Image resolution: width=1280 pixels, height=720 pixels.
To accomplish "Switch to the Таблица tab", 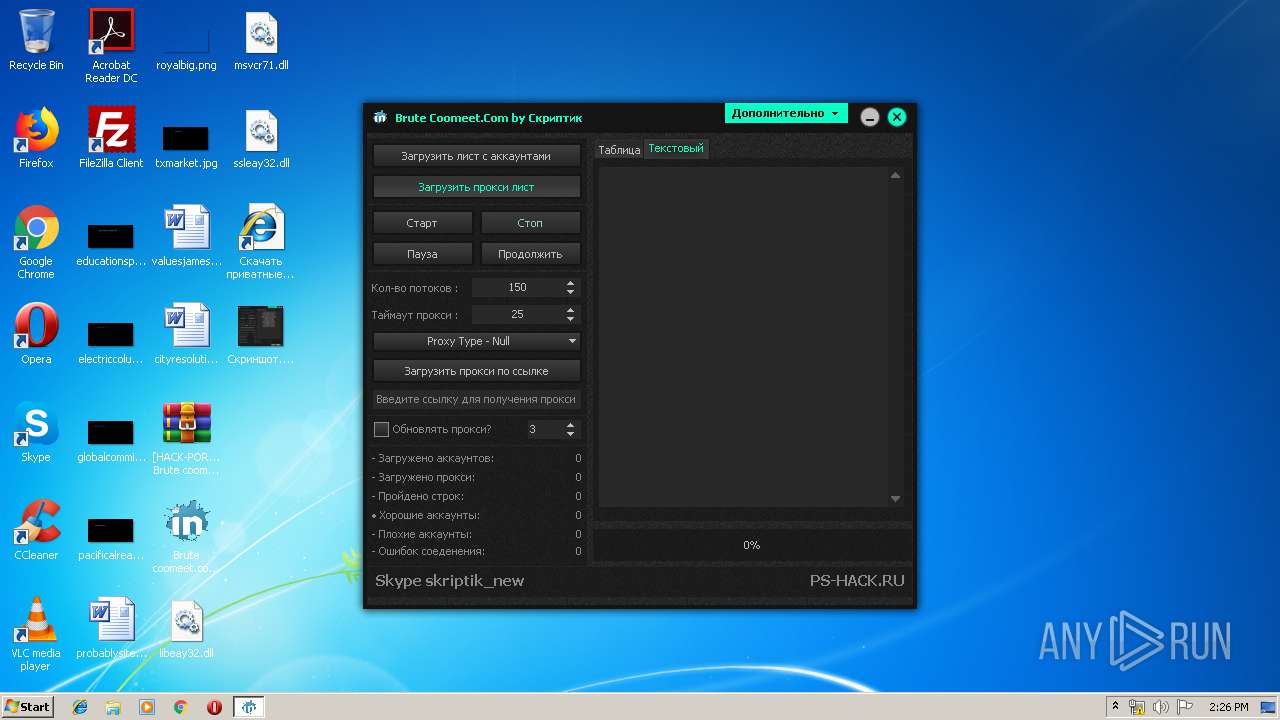I will tap(619, 150).
